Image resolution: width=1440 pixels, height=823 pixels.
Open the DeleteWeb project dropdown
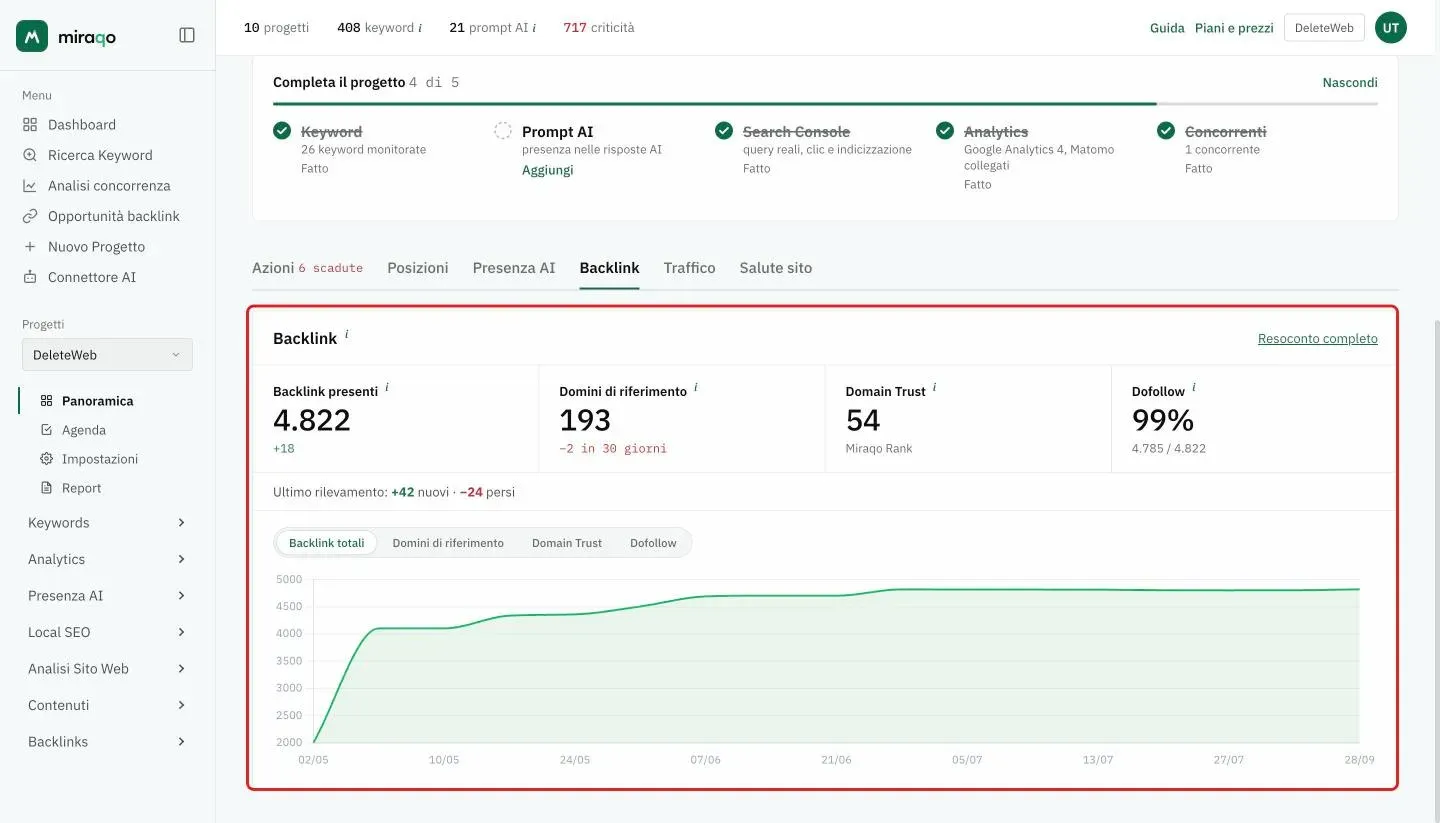click(x=107, y=355)
